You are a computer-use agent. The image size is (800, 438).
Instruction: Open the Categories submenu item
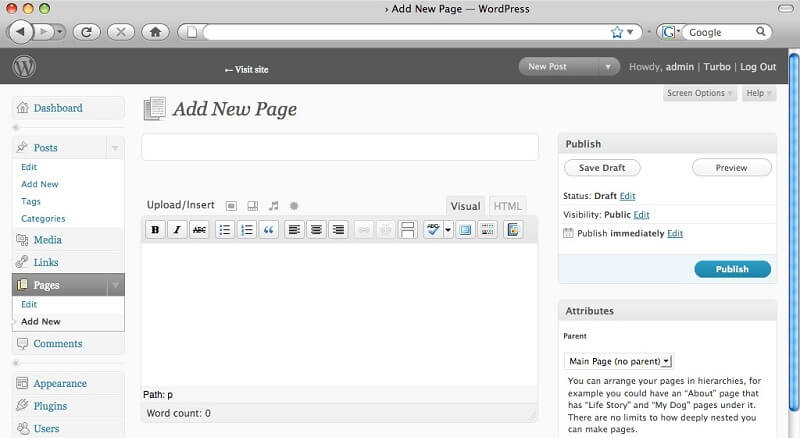[43, 218]
